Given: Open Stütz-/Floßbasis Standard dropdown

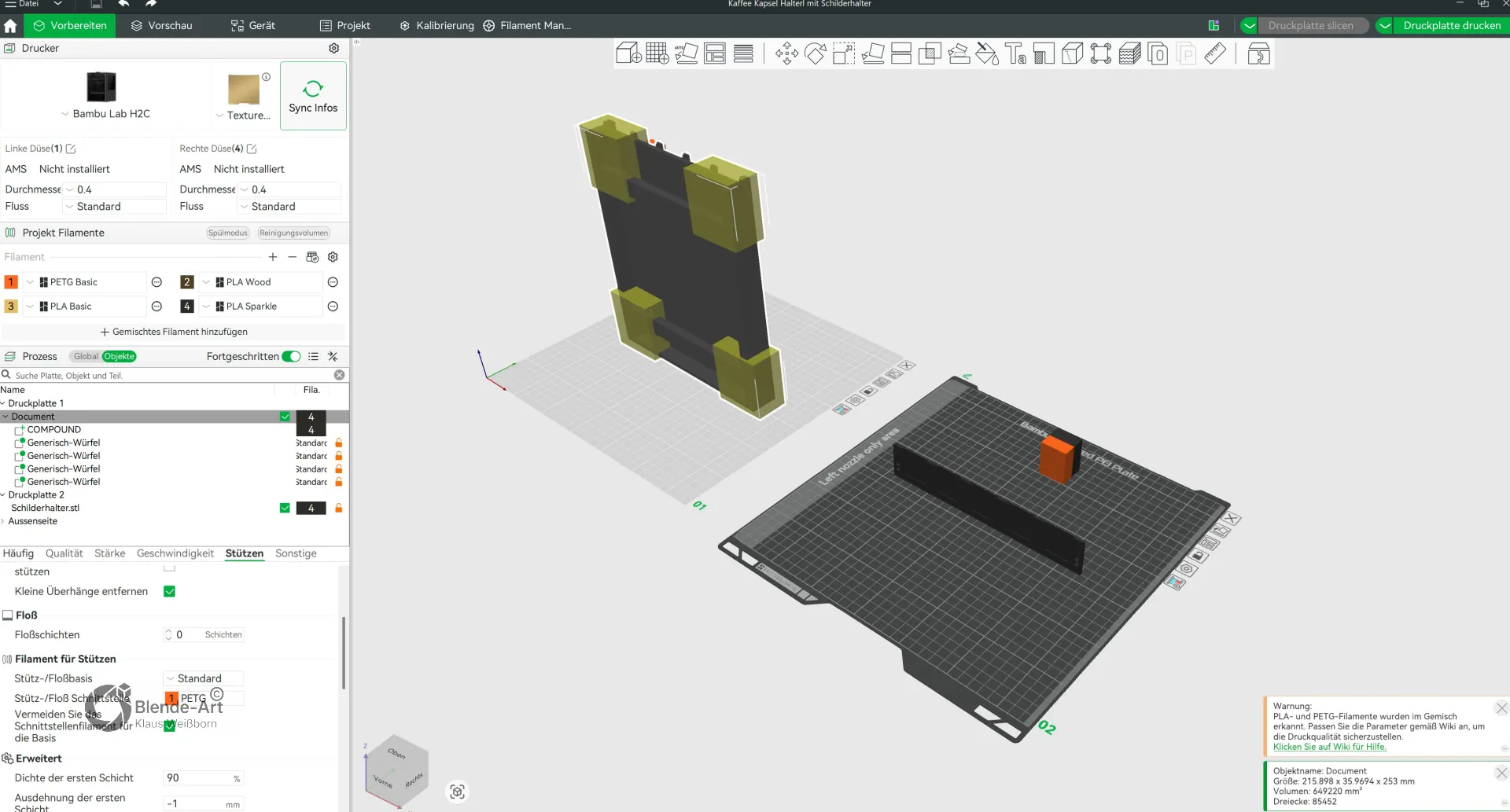Looking at the screenshot, I should pos(203,678).
